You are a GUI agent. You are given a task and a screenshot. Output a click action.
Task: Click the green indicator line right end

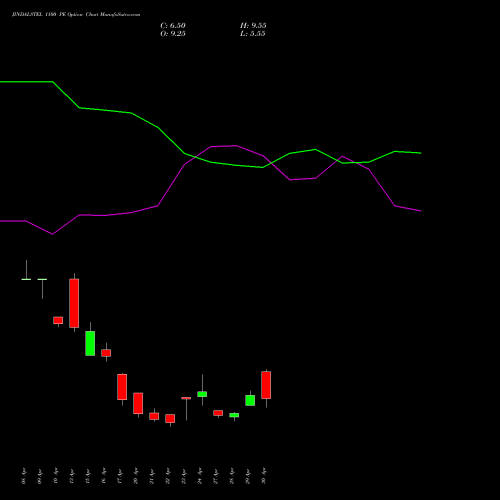tap(420, 153)
